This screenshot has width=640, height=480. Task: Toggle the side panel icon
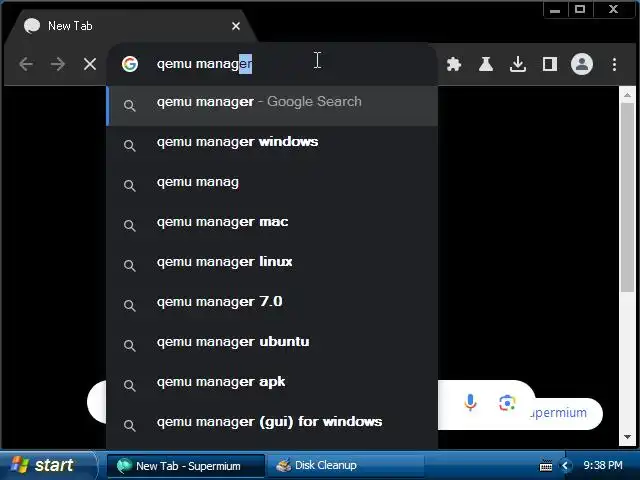click(549, 64)
